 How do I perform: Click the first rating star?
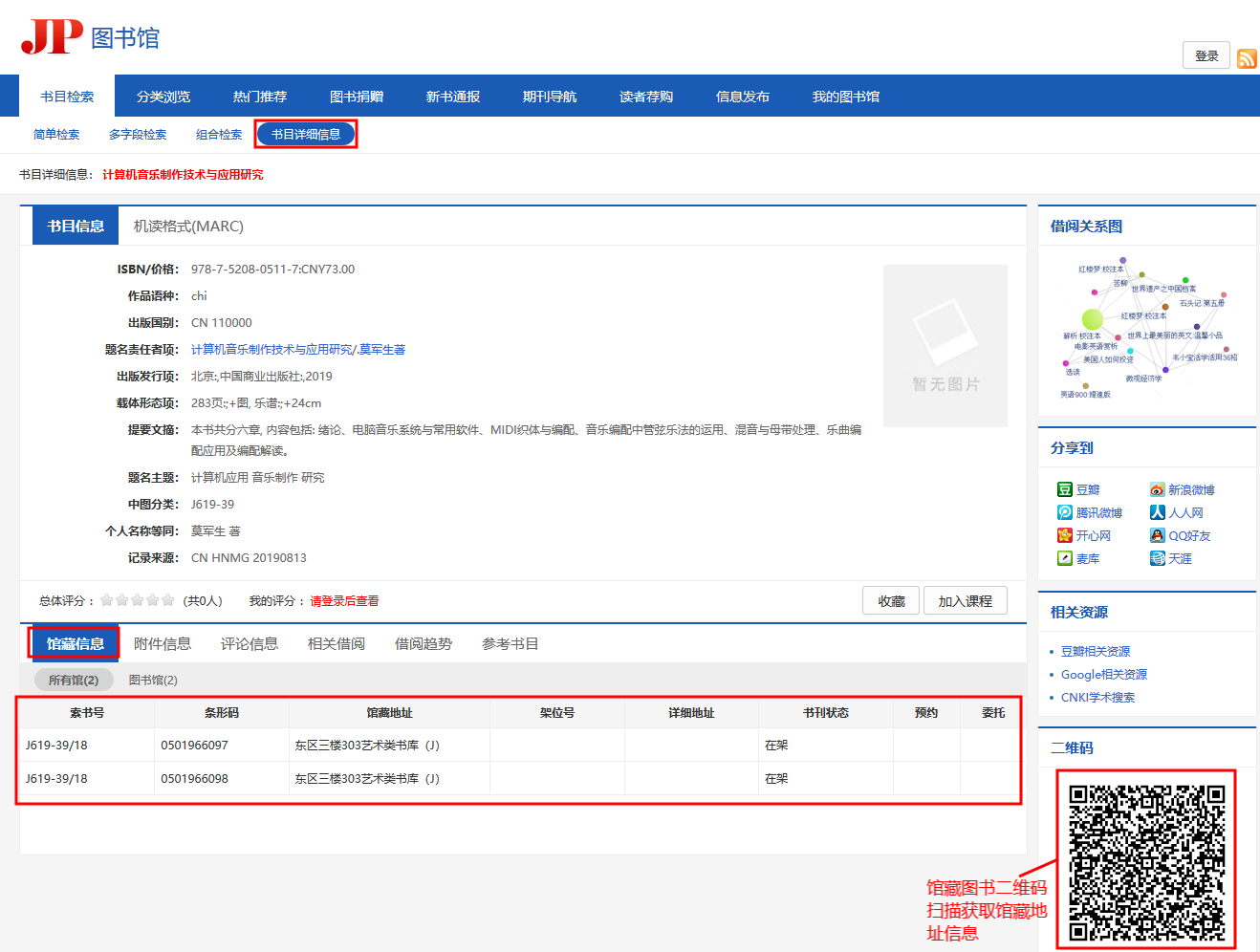pos(107,600)
